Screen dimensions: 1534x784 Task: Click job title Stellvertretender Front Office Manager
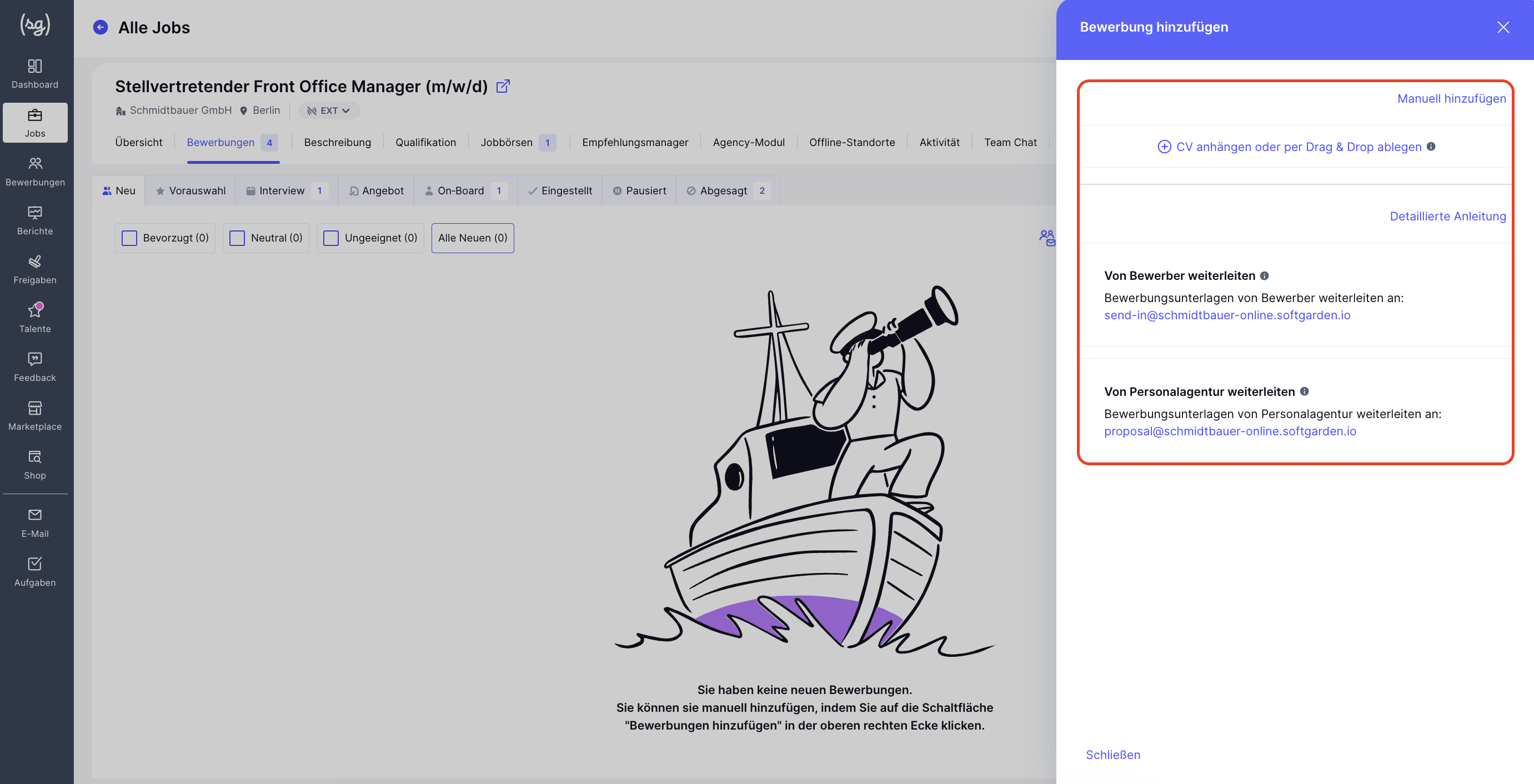302,86
